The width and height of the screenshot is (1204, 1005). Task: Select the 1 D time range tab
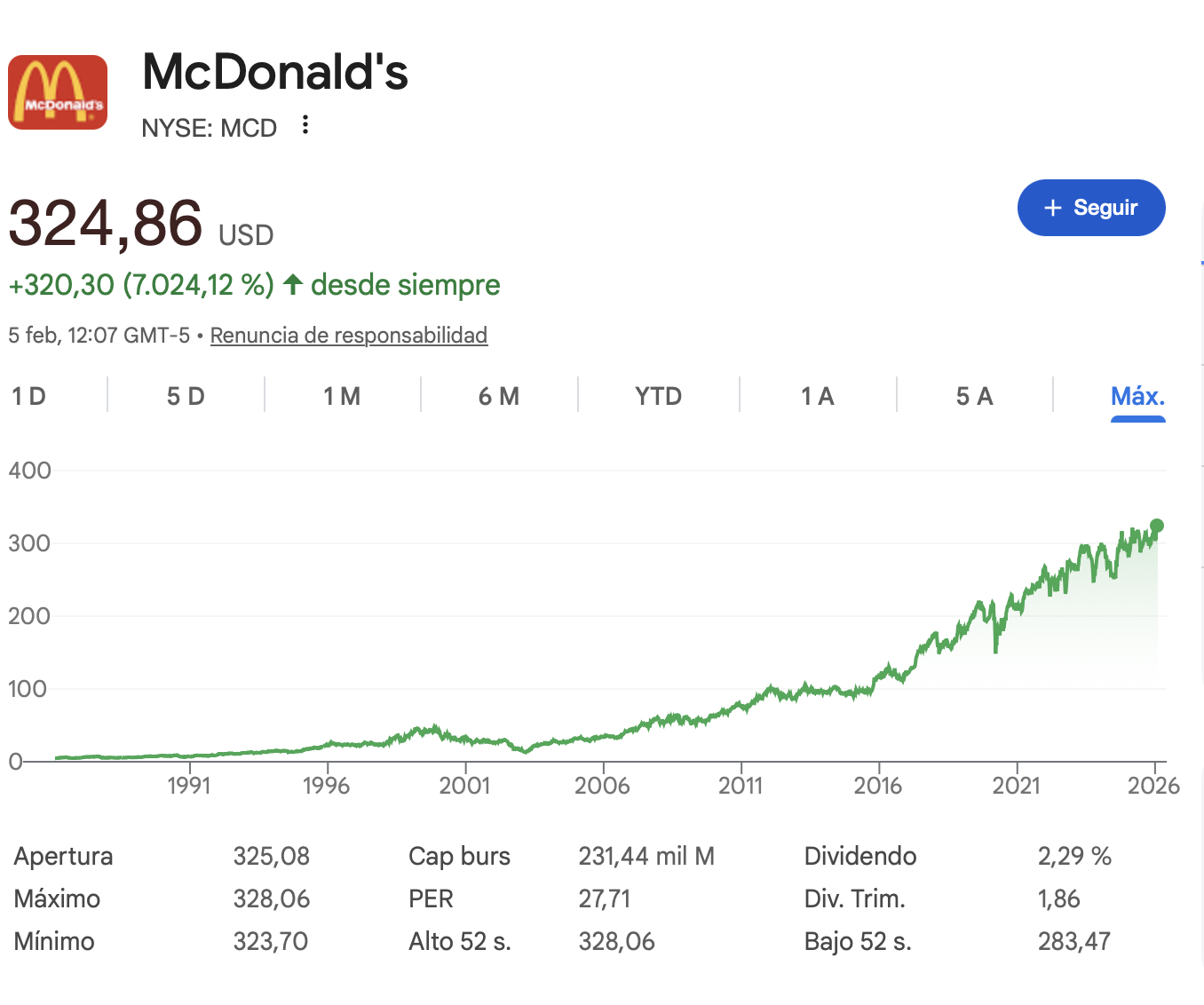tap(29, 396)
